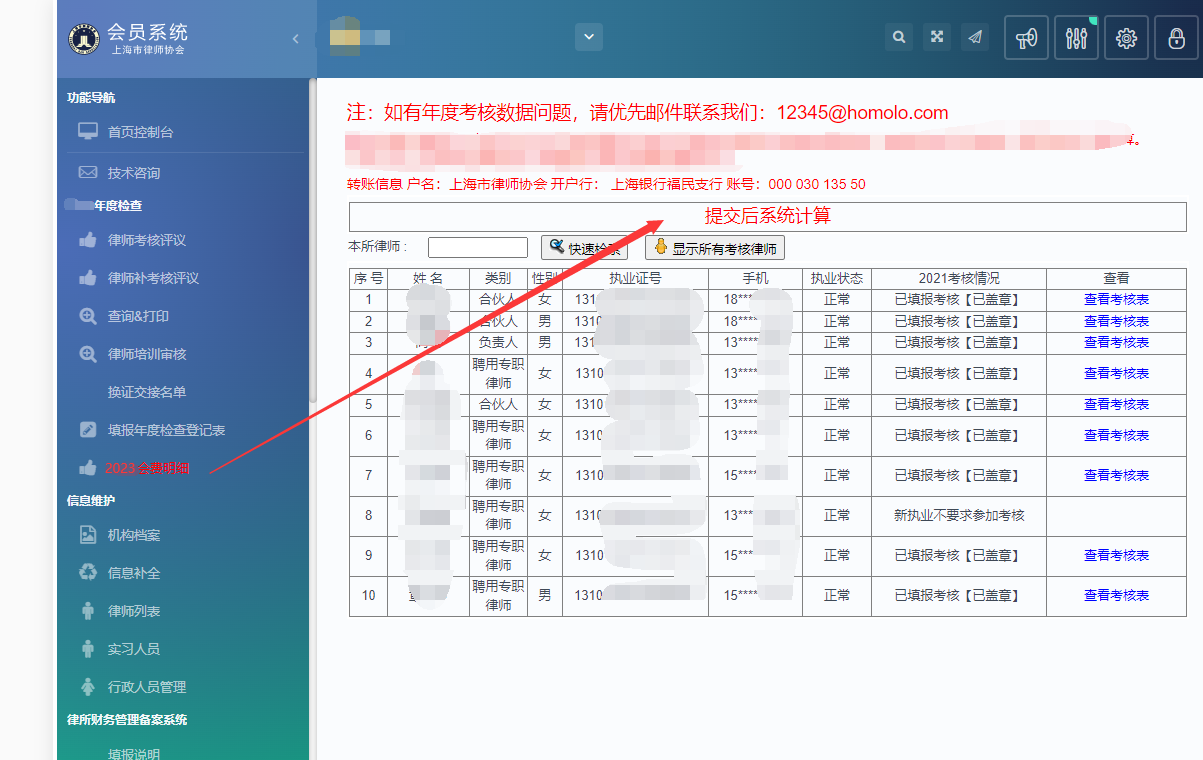1203x760 pixels.
Task: Open the settings gear icon
Action: pos(1126,38)
